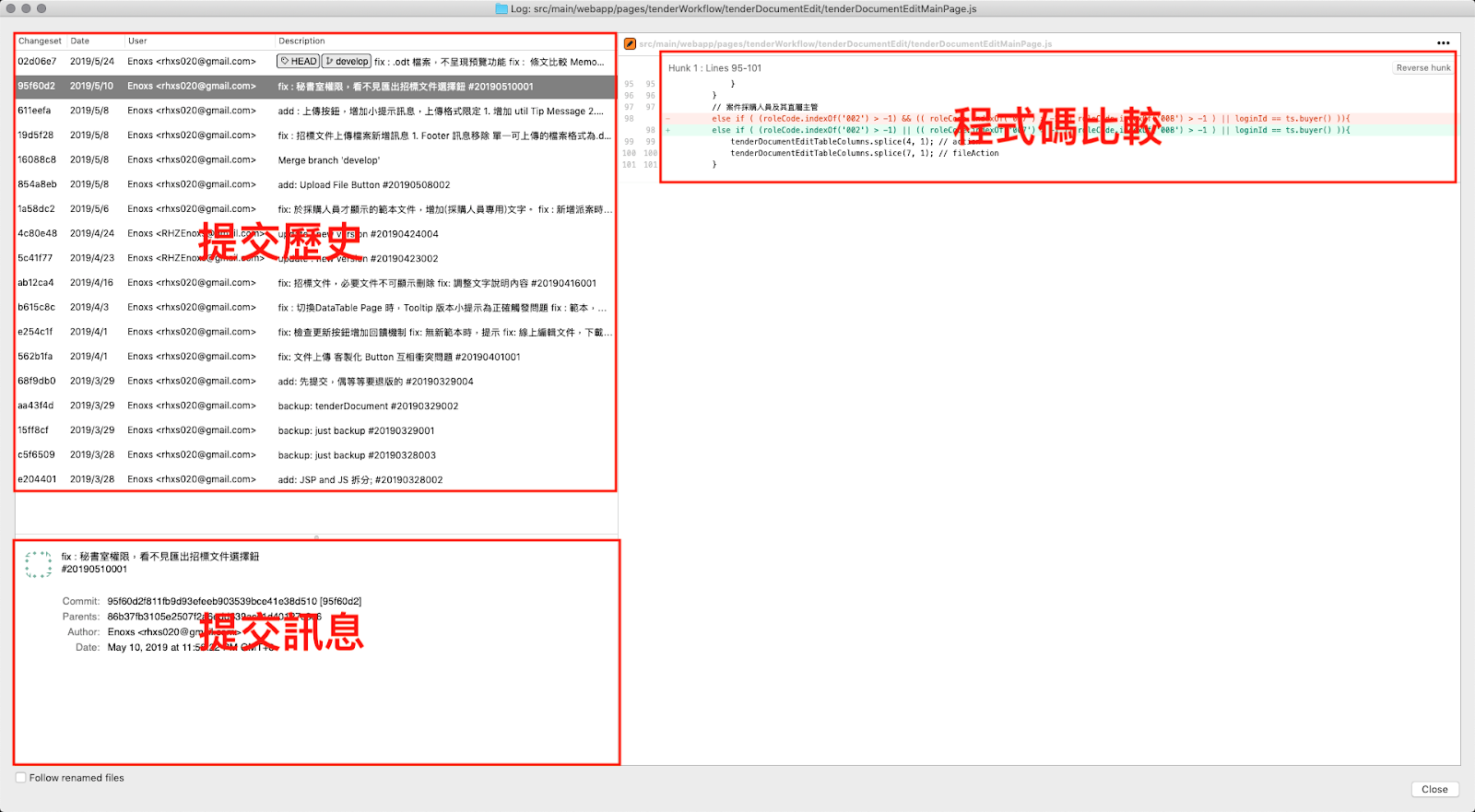Click the file path tenderDocumentEditMainPage.js in diff header
Image resolution: width=1475 pixels, height=812 pixels.
[x=845, y=43]
